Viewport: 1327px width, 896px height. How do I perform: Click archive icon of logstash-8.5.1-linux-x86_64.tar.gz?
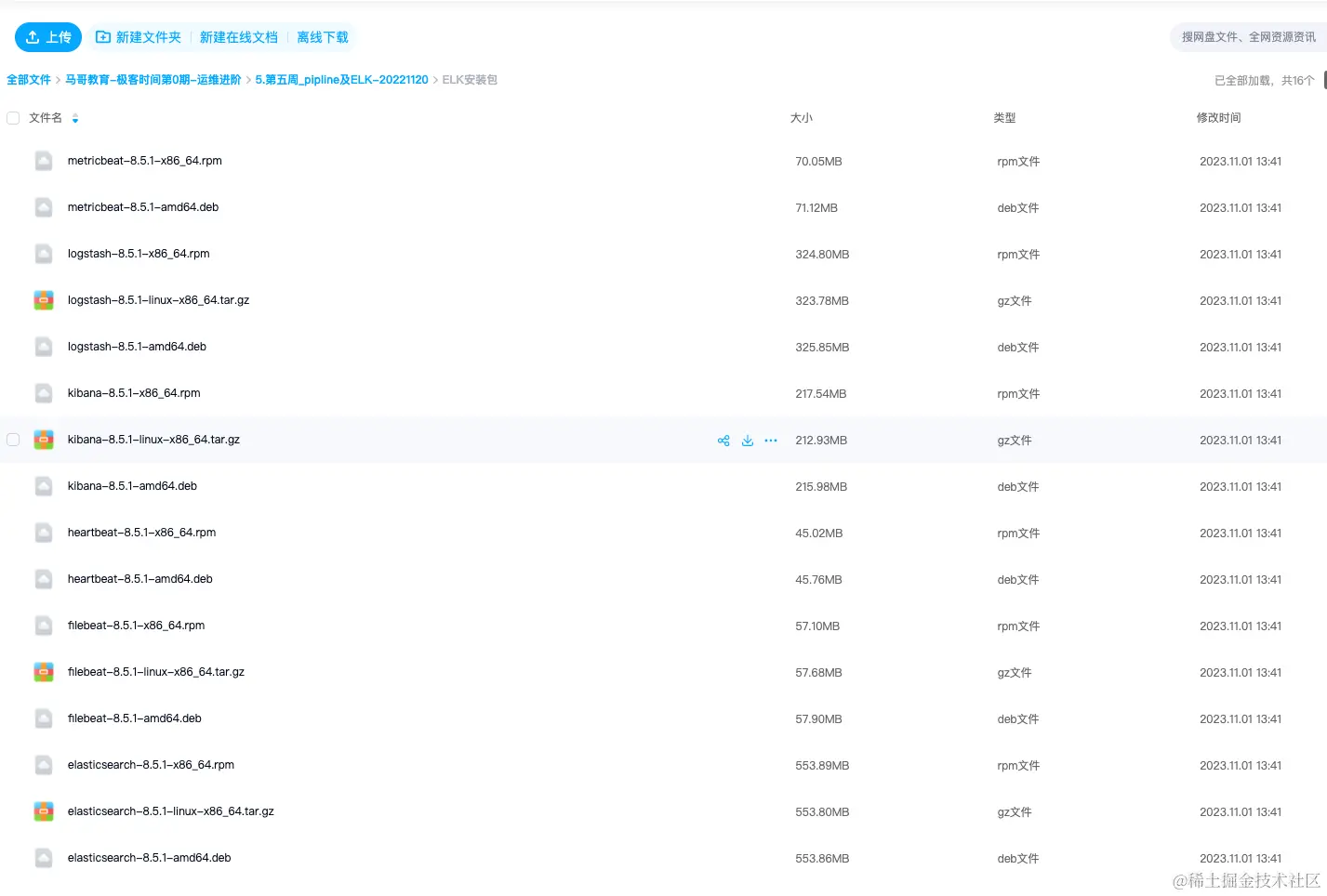[x=44, y=300]
